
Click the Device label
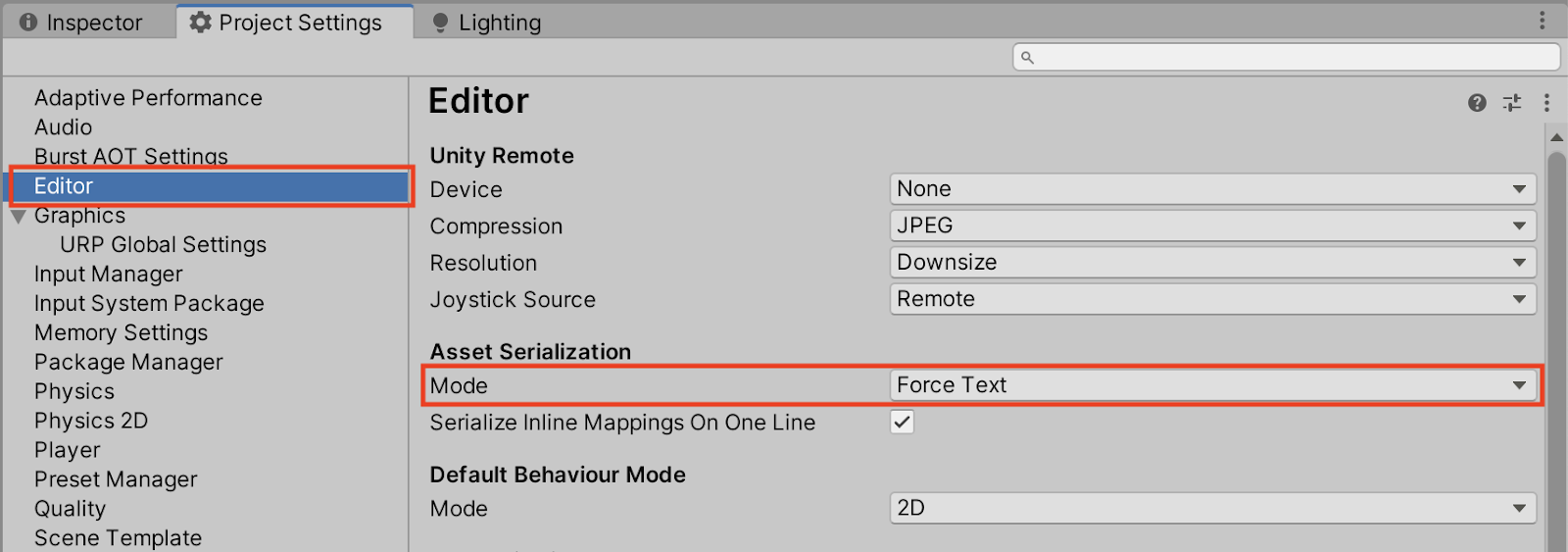pyautogui.click(x=465, y=190)
